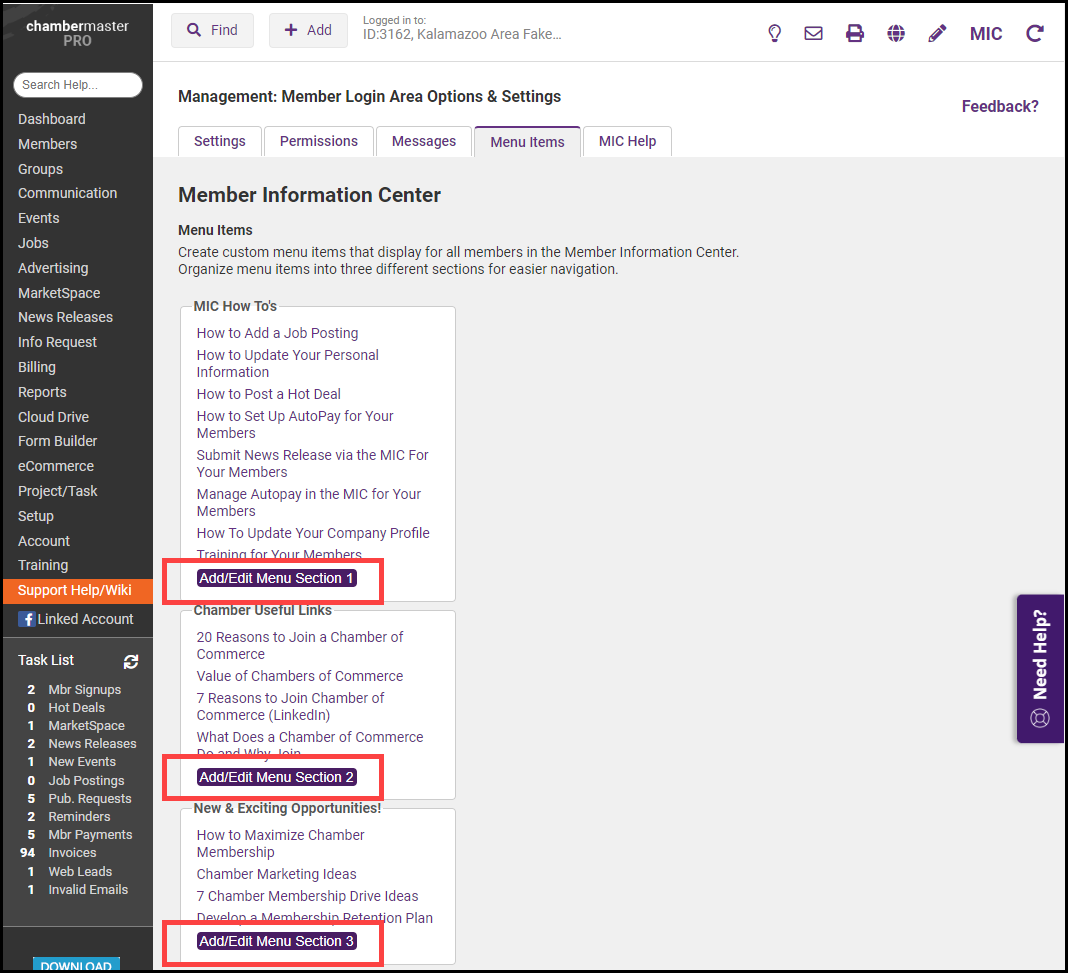1068x973 pixels.
Task: Switch to the Permissions tab
Action: (319, 141)
